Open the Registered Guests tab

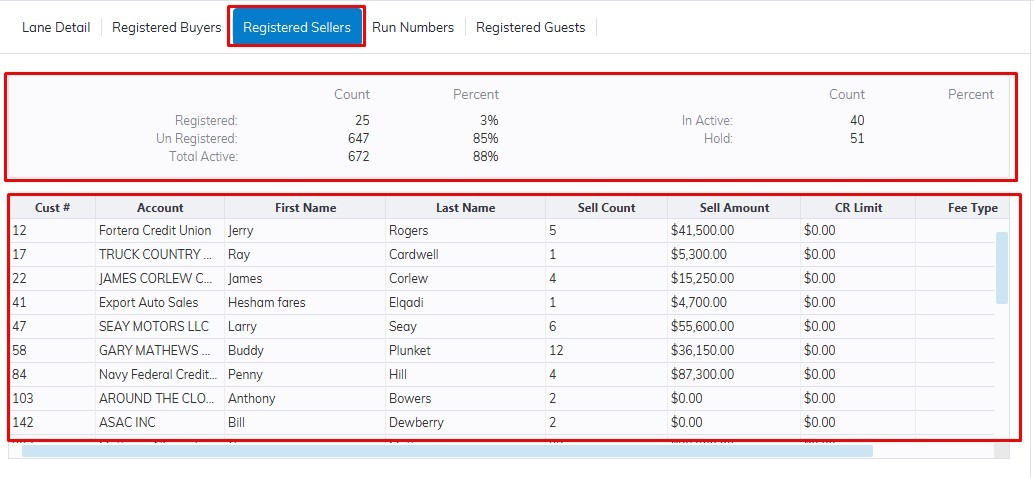[x=530, y=28]
